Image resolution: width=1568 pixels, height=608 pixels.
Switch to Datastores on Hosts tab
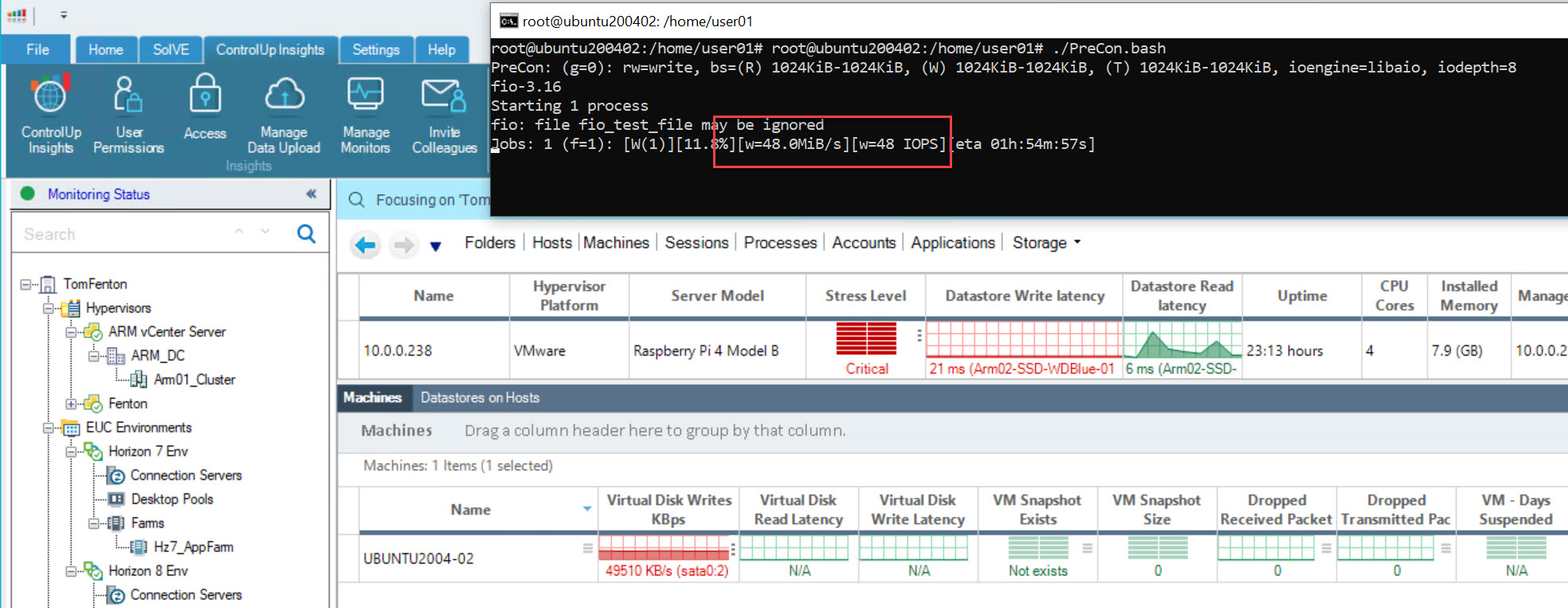[480, 398]
